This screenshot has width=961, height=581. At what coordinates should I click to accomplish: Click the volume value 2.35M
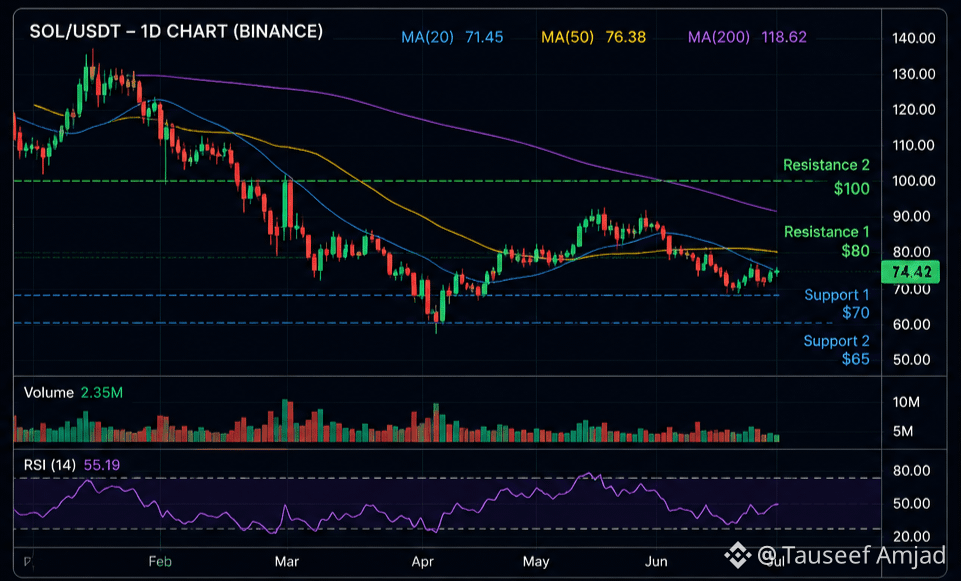point(102,392)
